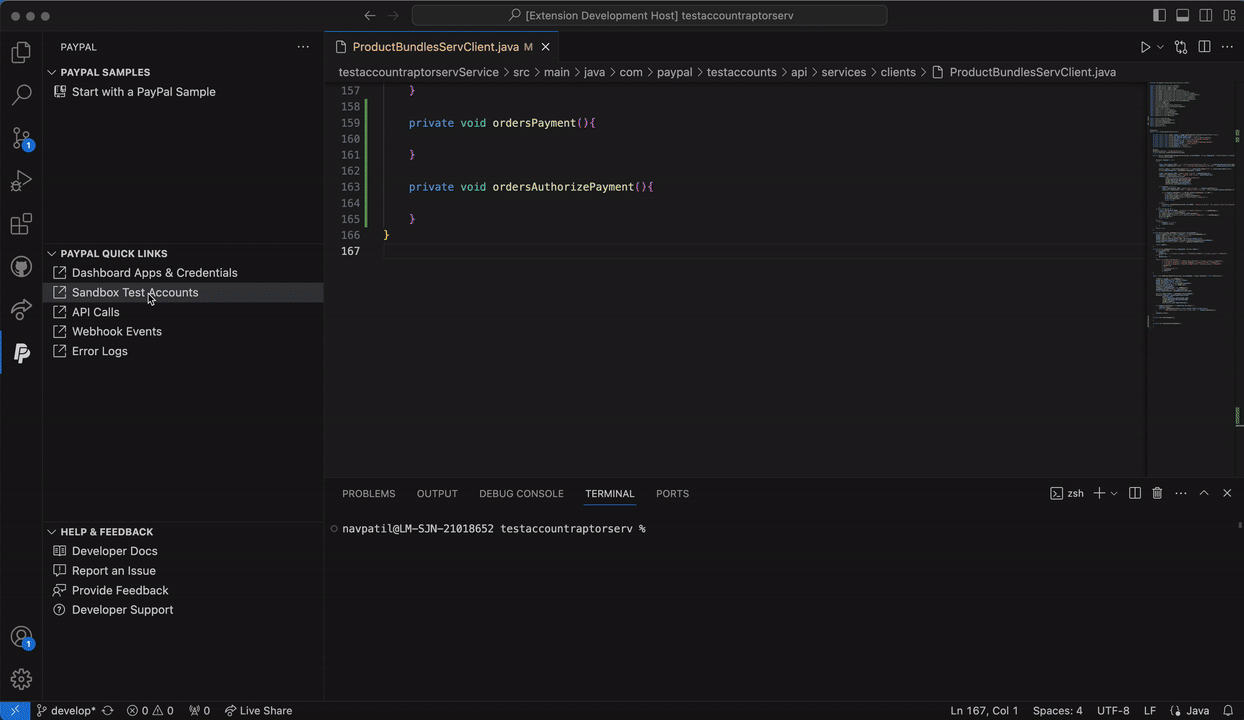Open Dashboard Apps & Credentials link
Image resolution: width=1244 pixels, height=720 pixels.
point(154,273)
